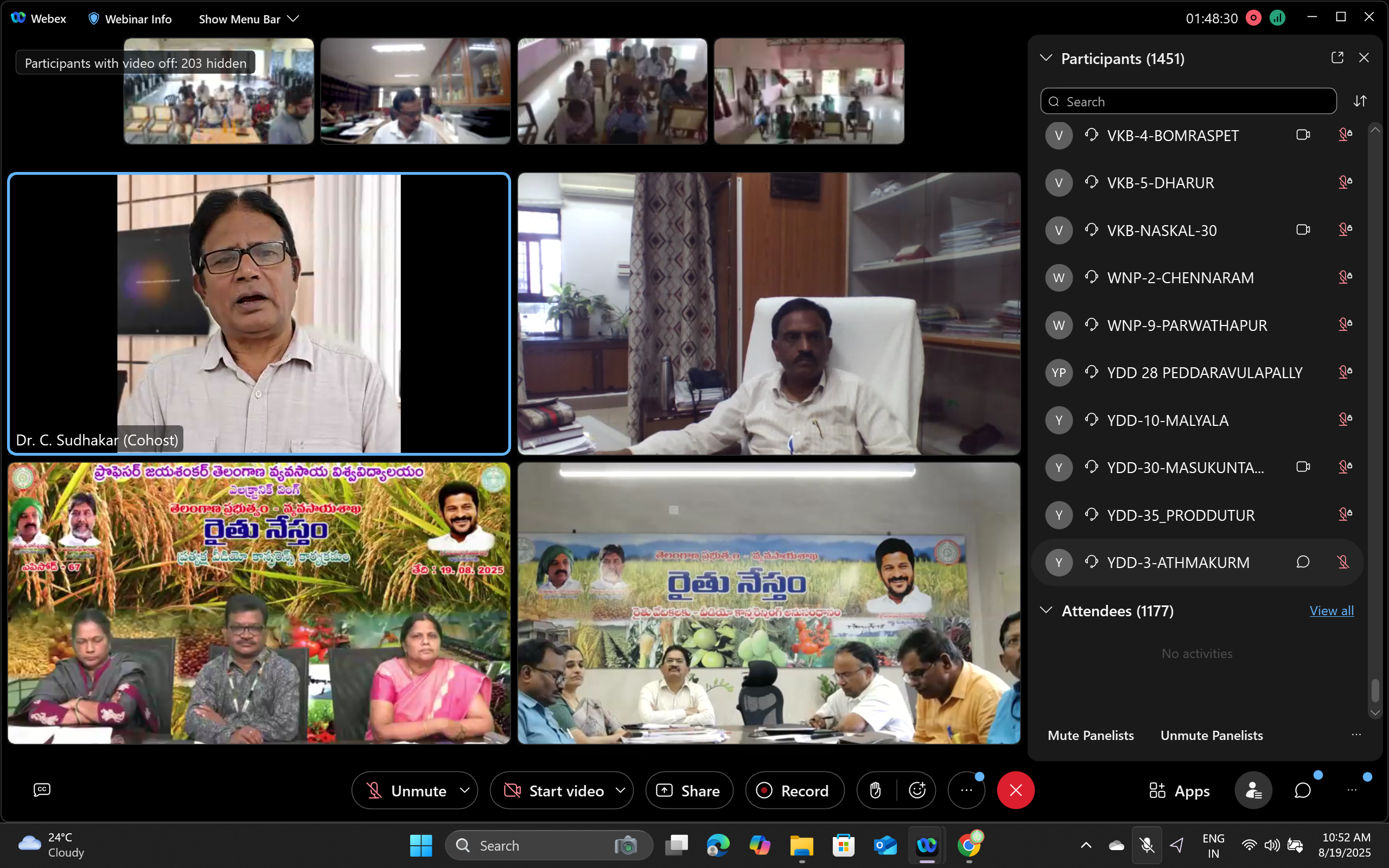Toggle closed captions icon
Image resolution: width=1389 pixels, height=868 pixels.
42,789
